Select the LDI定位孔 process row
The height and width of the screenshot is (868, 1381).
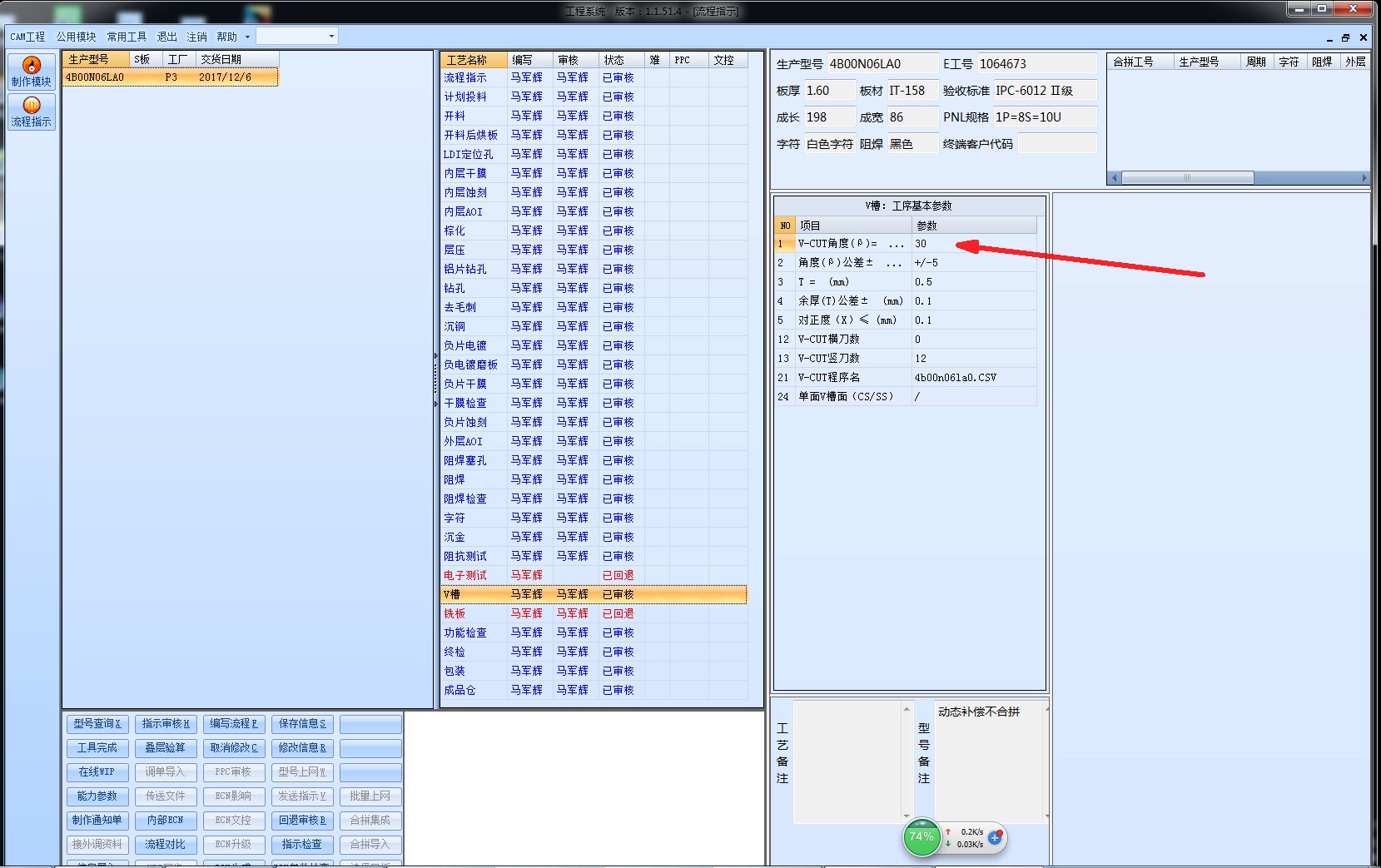594,154
